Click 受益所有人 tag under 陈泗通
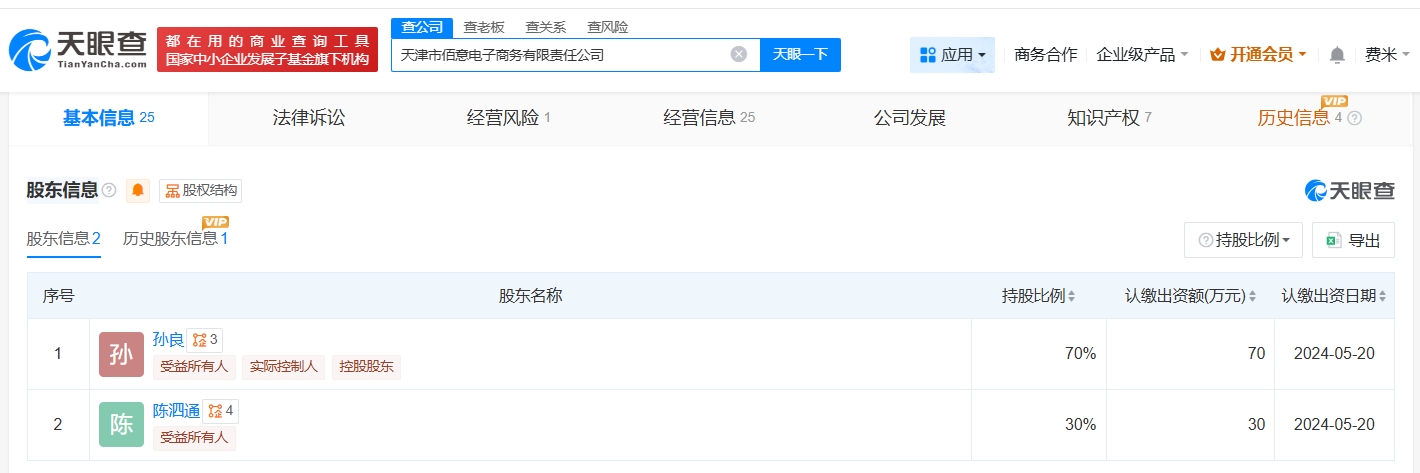 click(194, 436)
